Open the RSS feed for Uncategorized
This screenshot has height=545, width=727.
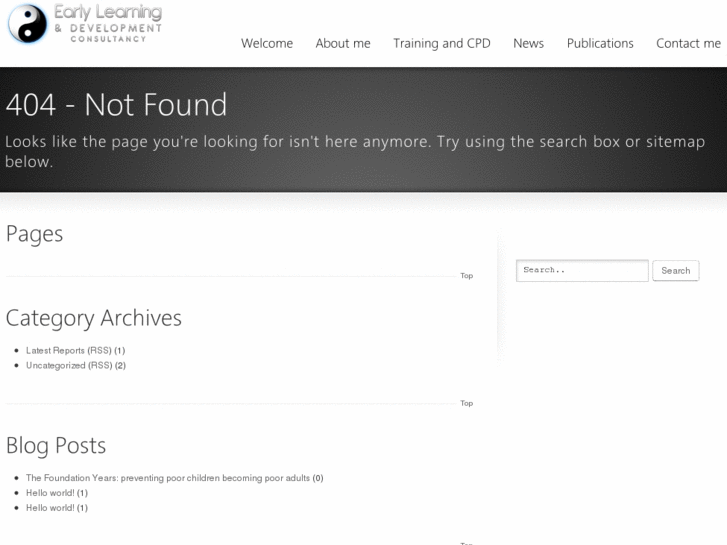[x=100, y=366]
